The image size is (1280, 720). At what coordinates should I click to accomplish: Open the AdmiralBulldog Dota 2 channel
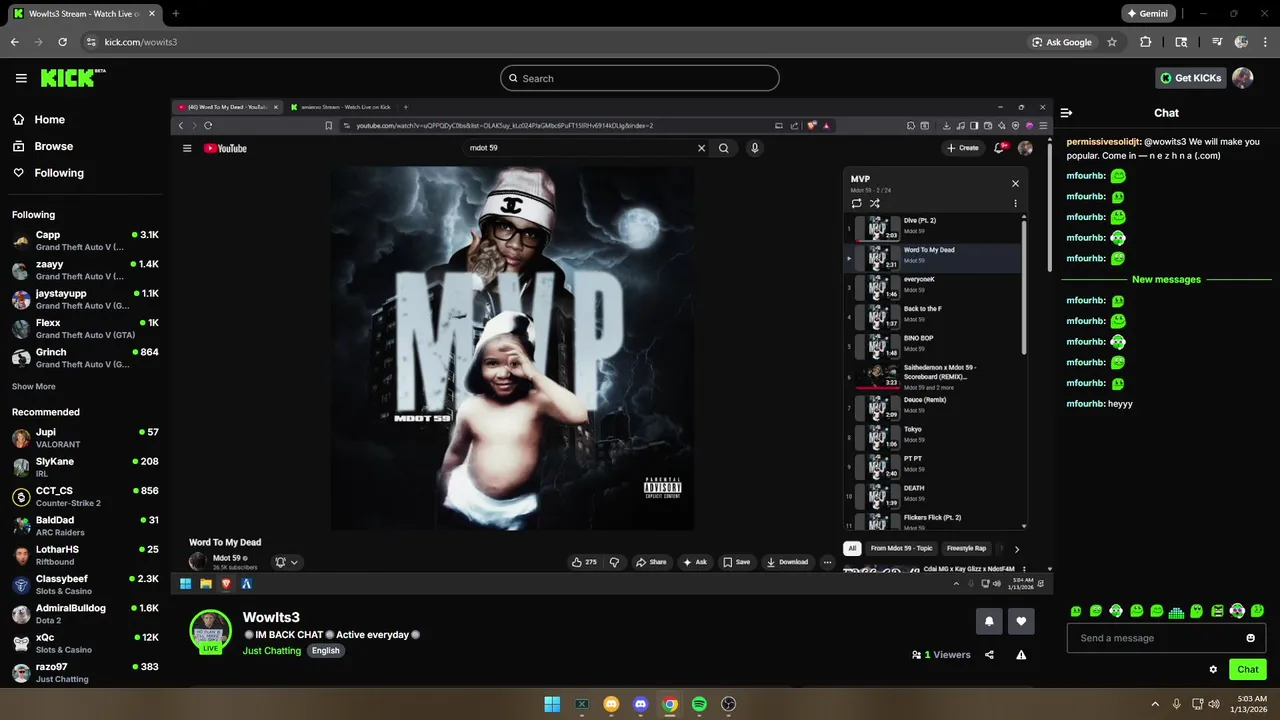pyautogui.click(x=85, y=614)
